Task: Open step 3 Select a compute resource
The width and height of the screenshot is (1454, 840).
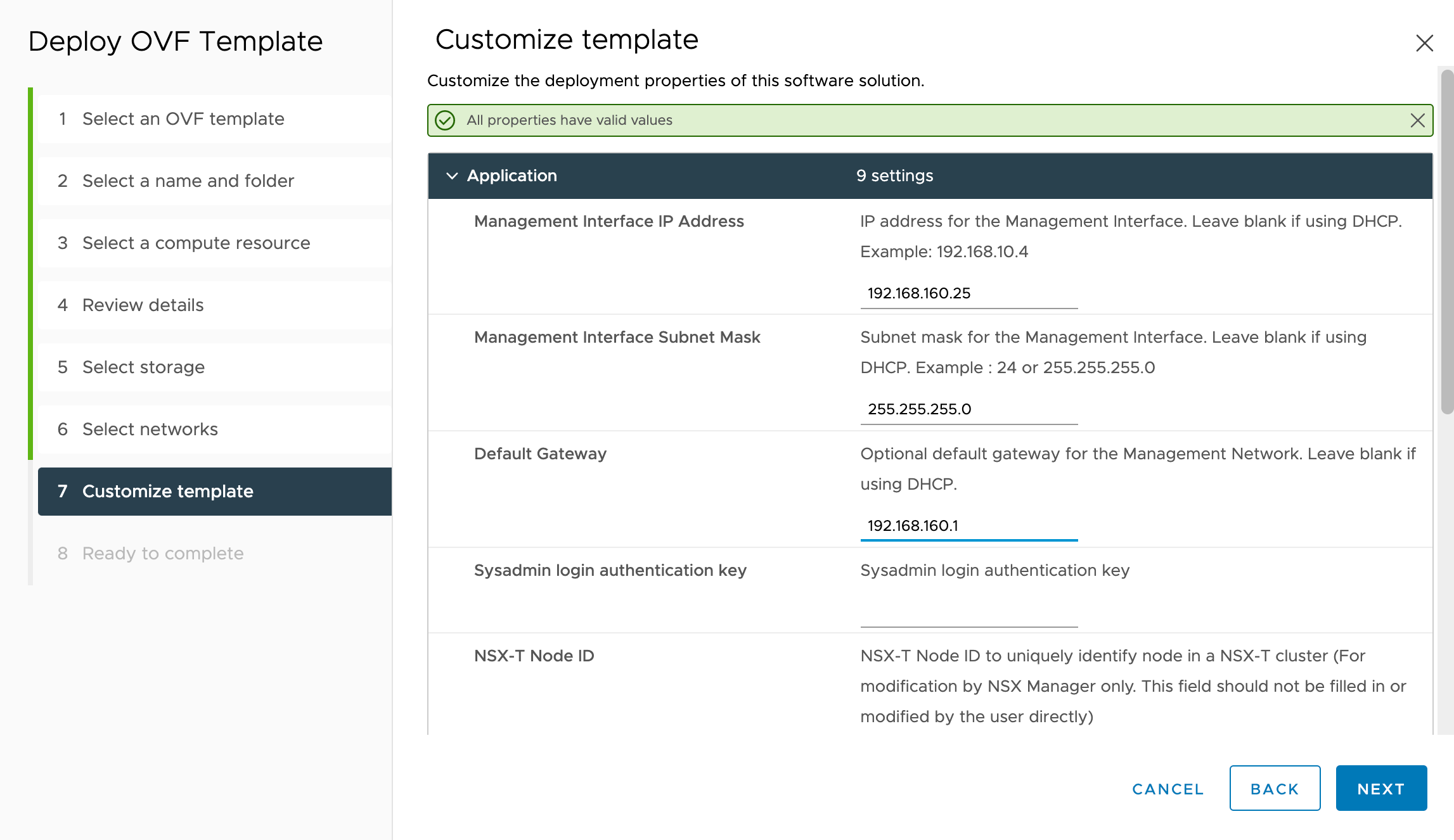Action: [195, 243]
